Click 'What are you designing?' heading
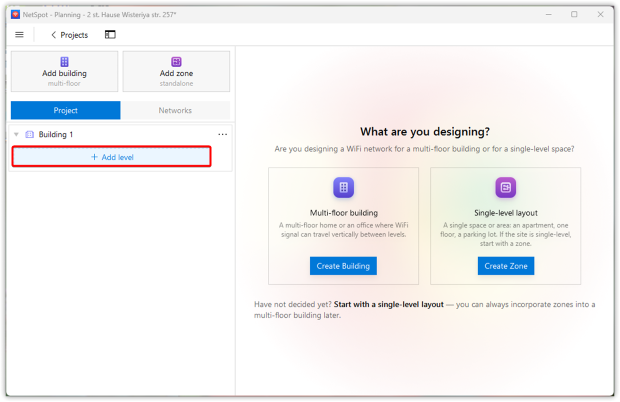Image resolution: width=620 pixels, height=402 pixels. (x=425, y=132)
